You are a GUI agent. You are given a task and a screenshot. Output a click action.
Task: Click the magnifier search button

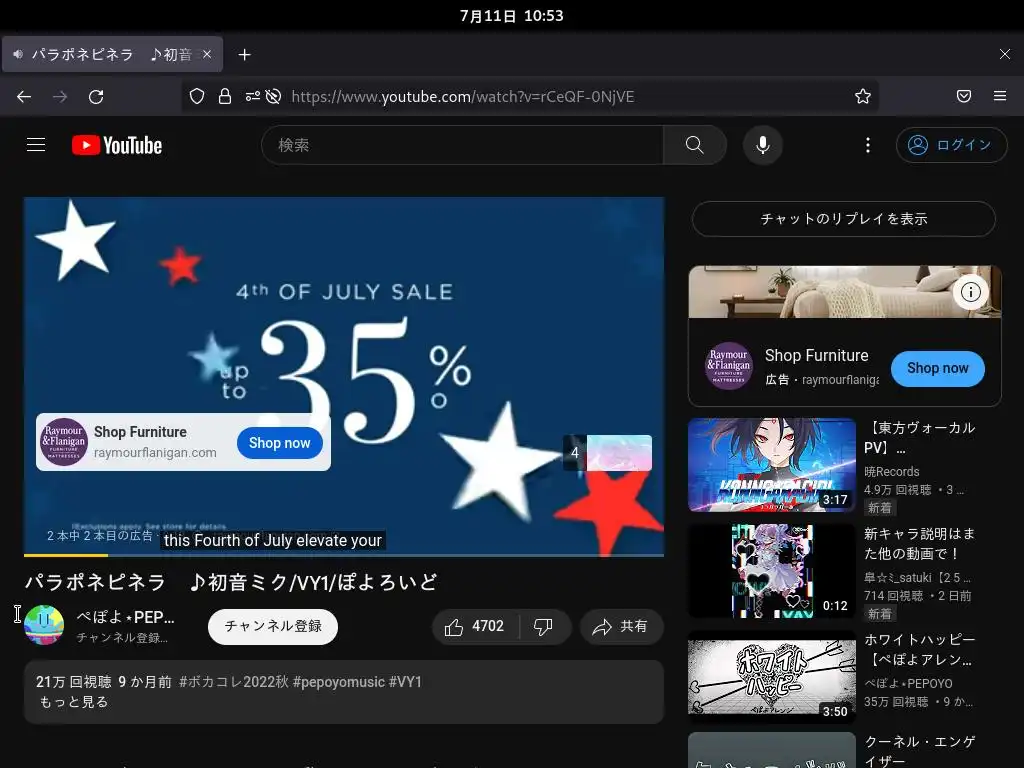click(695, 145)
